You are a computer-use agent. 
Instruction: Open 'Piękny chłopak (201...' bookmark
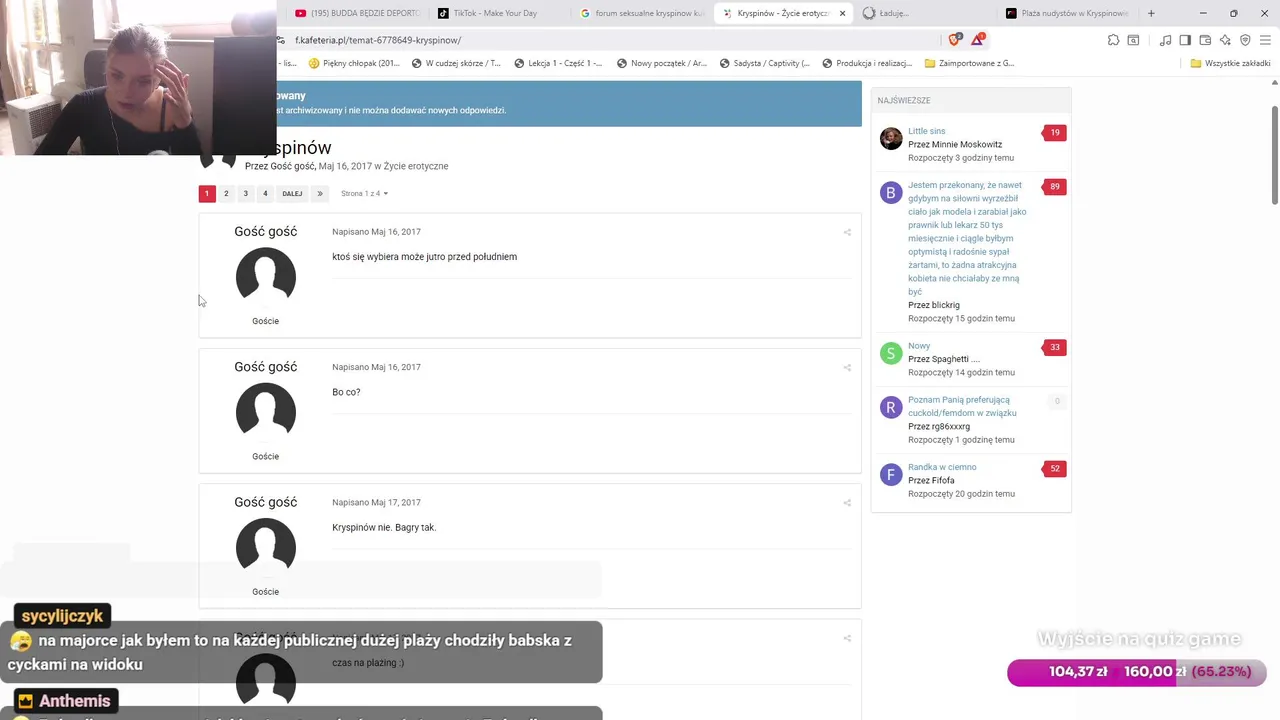tap(354, 63)
